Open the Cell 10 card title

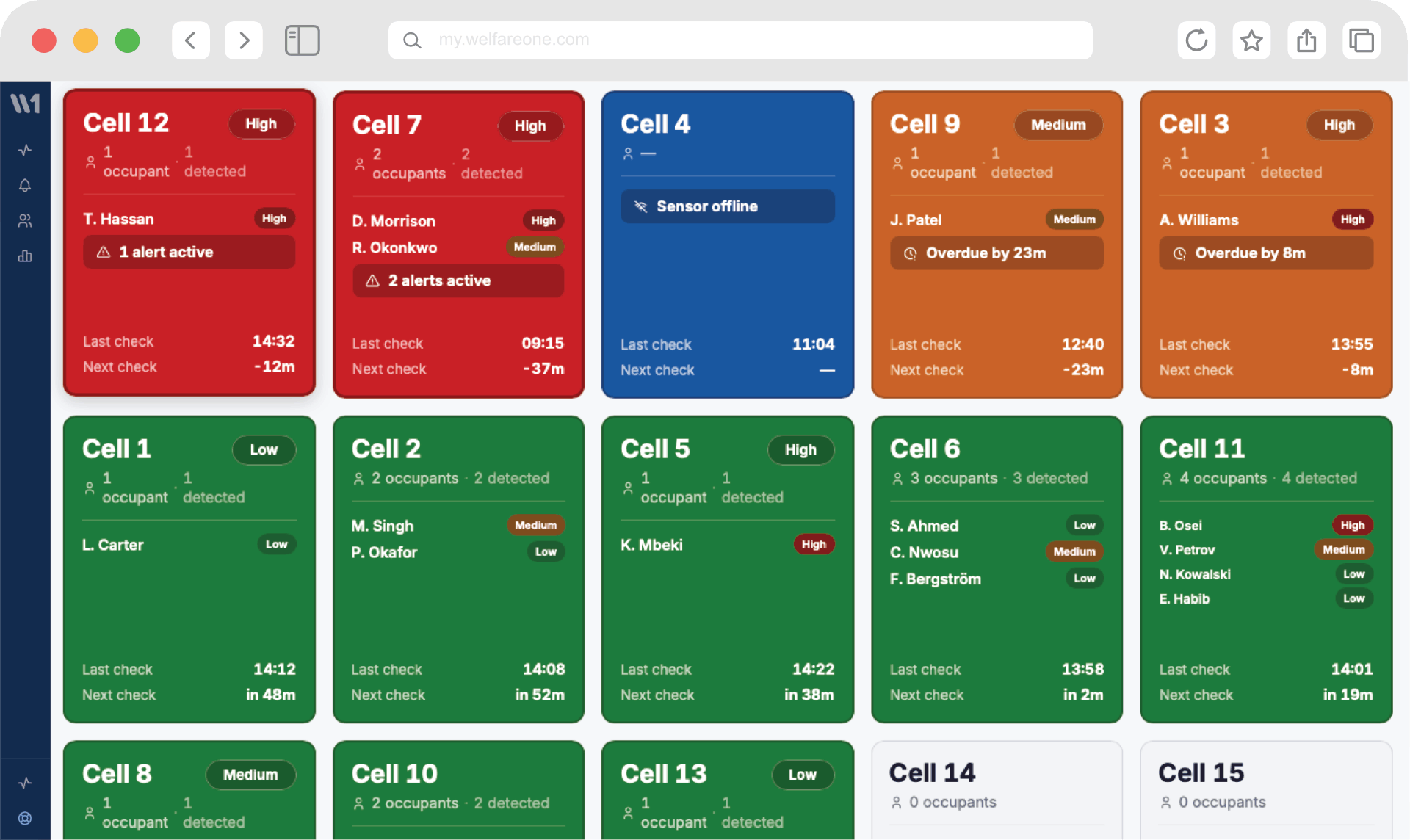tap(394, 774)
